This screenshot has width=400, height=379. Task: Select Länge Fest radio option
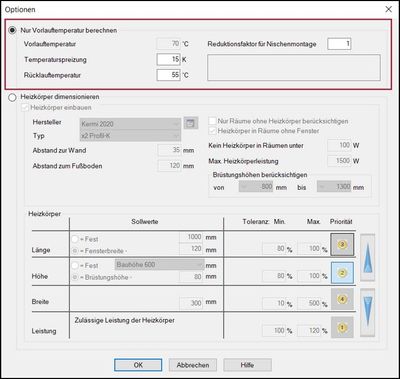tap(75, 239)
